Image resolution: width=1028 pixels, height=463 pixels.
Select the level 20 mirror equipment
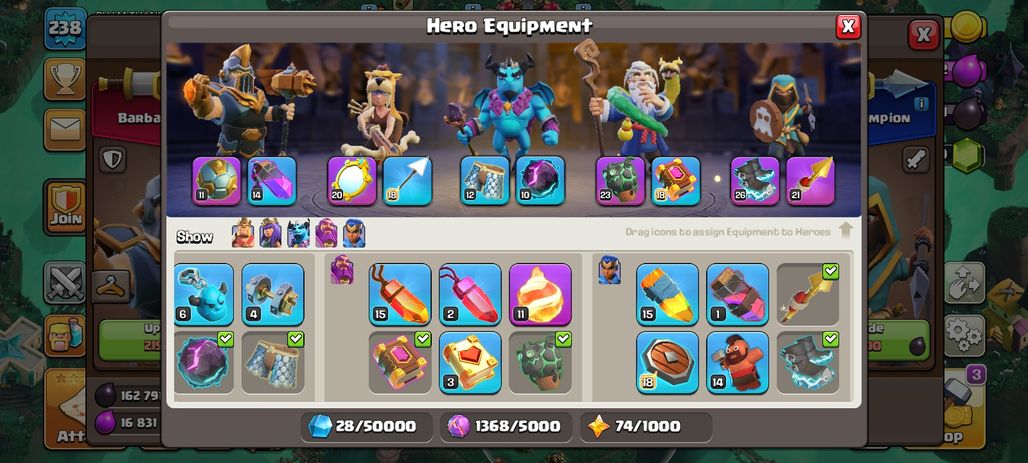pyautogui.click(x=352, y=181)
